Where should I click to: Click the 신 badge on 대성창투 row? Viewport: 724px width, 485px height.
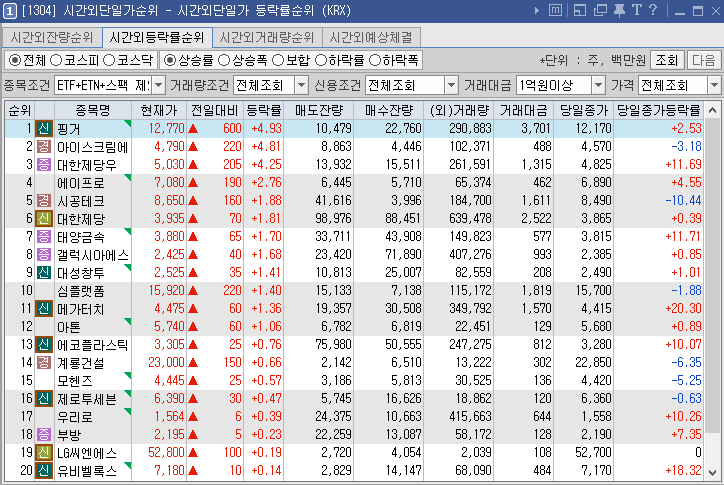[x=44, y=273]
